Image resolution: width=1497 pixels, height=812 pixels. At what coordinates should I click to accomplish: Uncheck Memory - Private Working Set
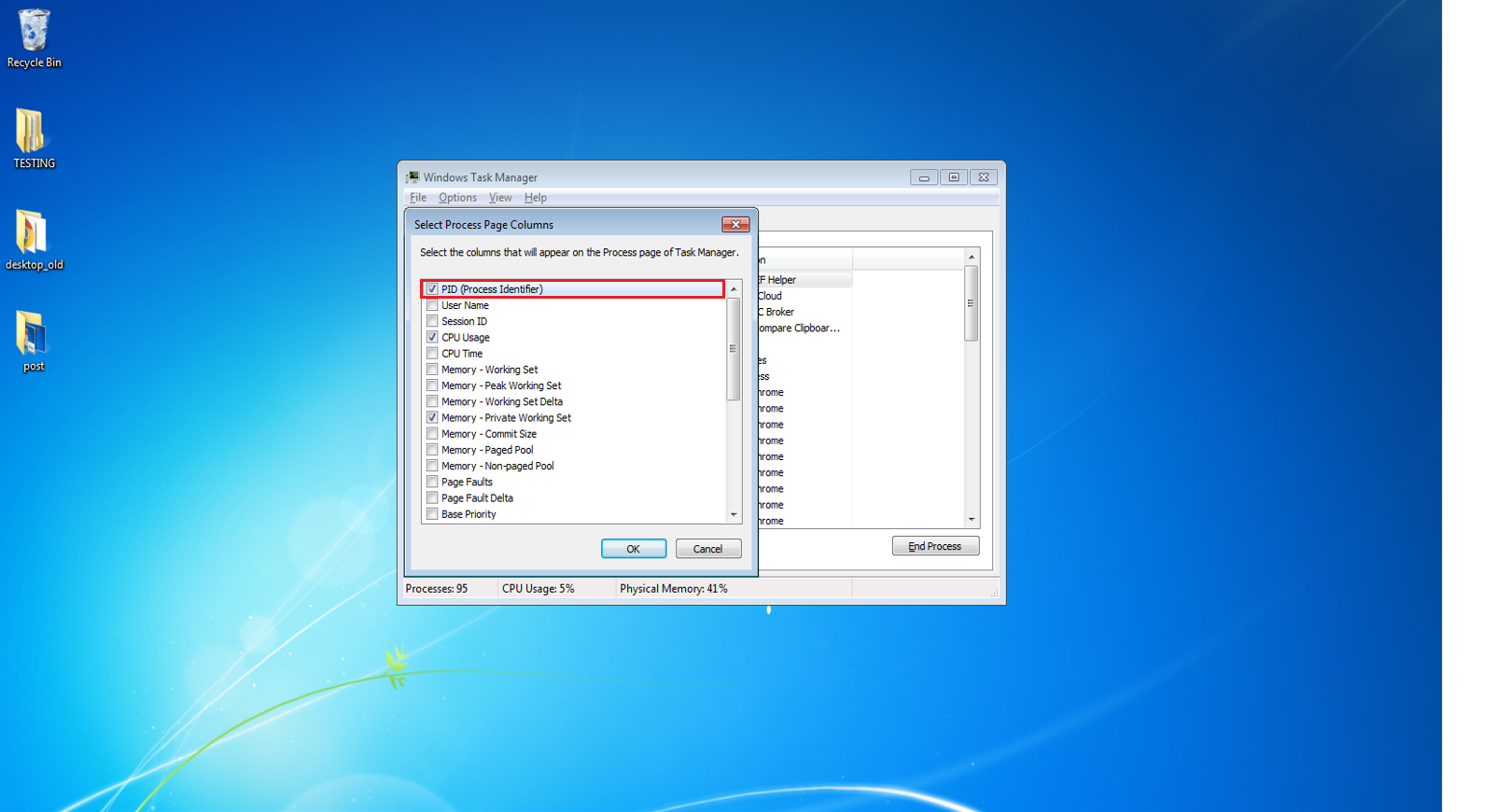point(432,417)
